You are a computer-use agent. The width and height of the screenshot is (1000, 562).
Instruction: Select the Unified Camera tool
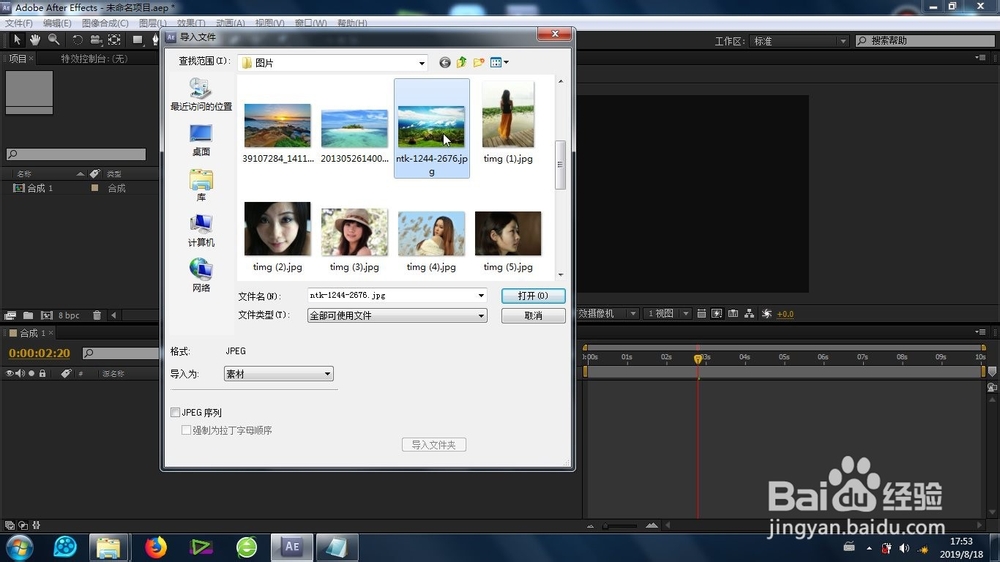pos(95,40)
